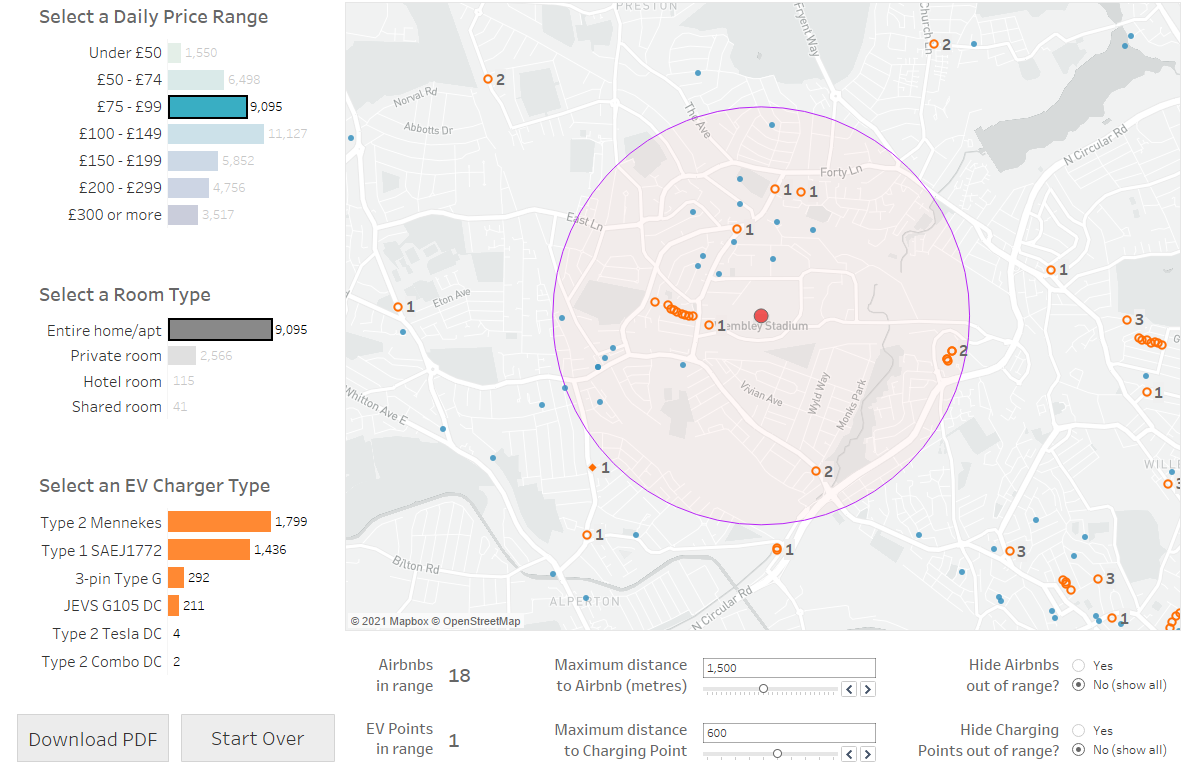This screenshot has height=779, width=1183.
Task: Choose No (show all) for Hide Airbnbs
Action: (1078, 685)
